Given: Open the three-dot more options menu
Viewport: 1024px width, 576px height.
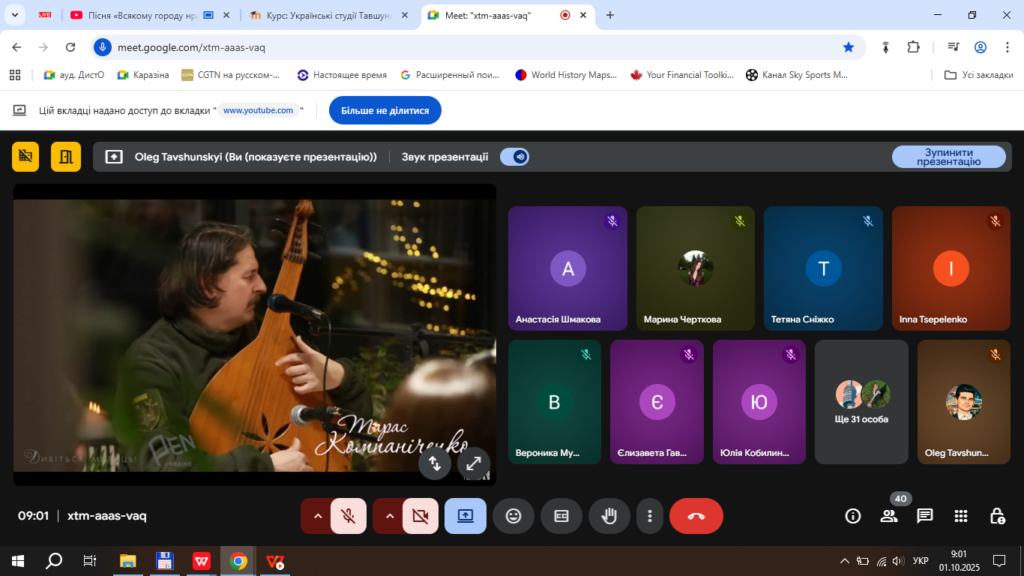Looking at the screenshot, I should click(650, 516).
